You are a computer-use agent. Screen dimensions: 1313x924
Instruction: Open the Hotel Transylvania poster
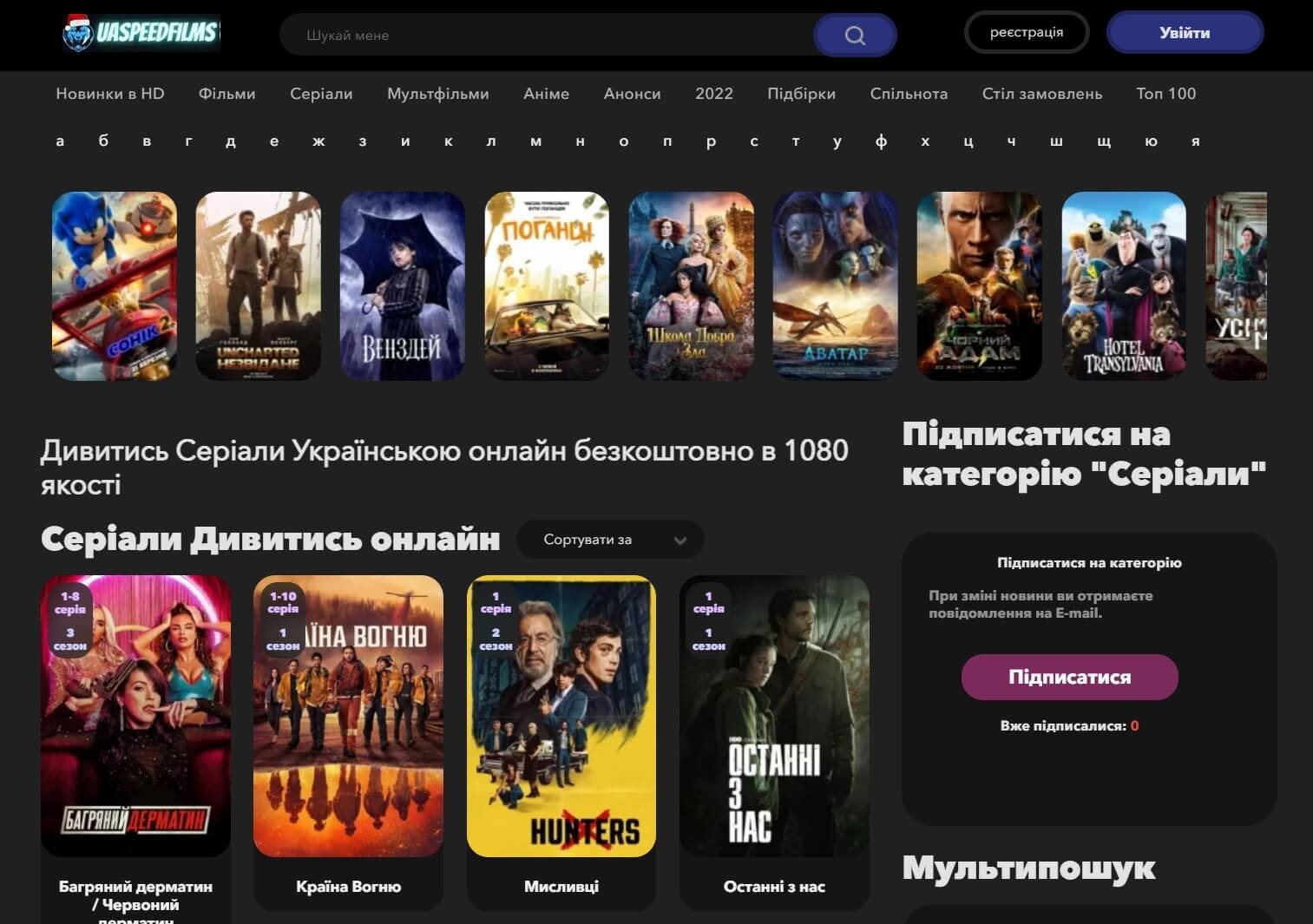(1124, 285)
